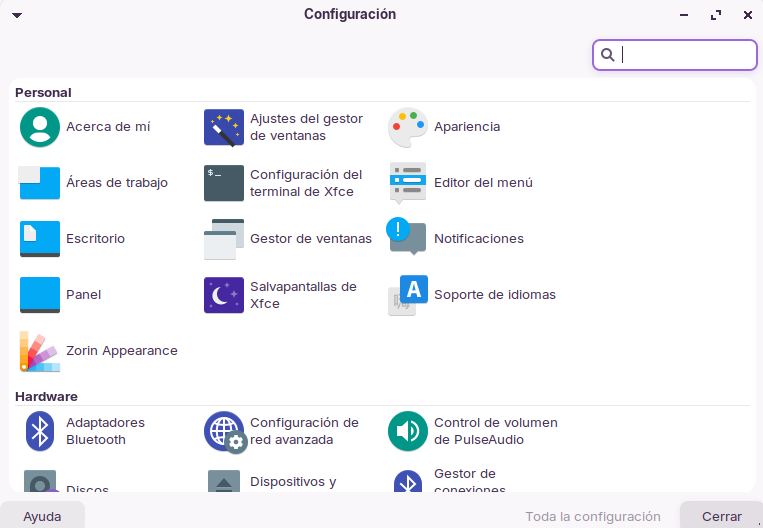Viewport: 763px width, 528px height.
Task: Open the Apariencia settings icon
Action: pyautogui.click(x=408, y=127)
